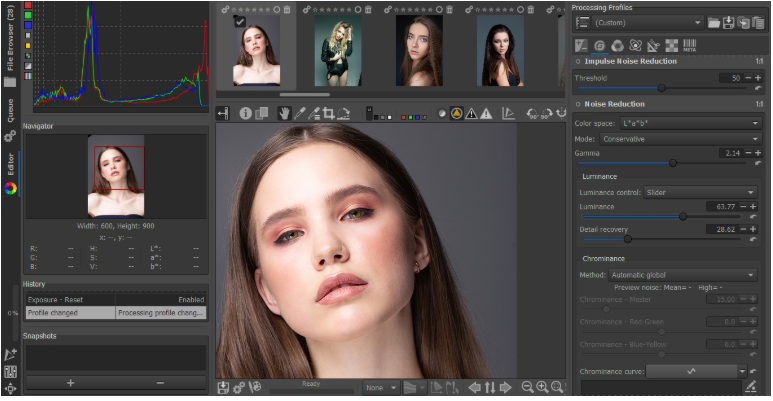Open Chrominance curve type dropdown arrow

[741, 371]
